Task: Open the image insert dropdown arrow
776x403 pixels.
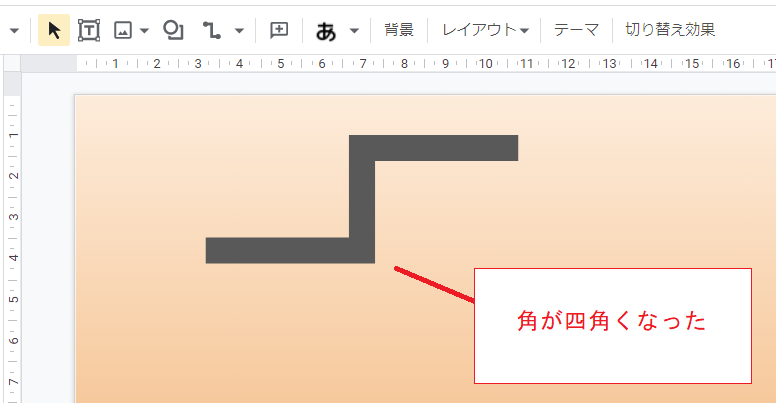Action: coord(144,31)
